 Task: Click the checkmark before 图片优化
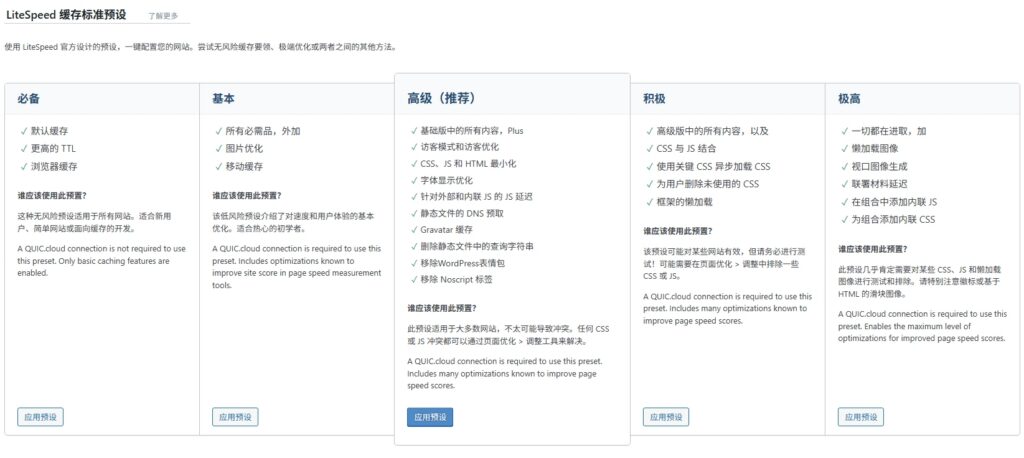tap(219, 148)
